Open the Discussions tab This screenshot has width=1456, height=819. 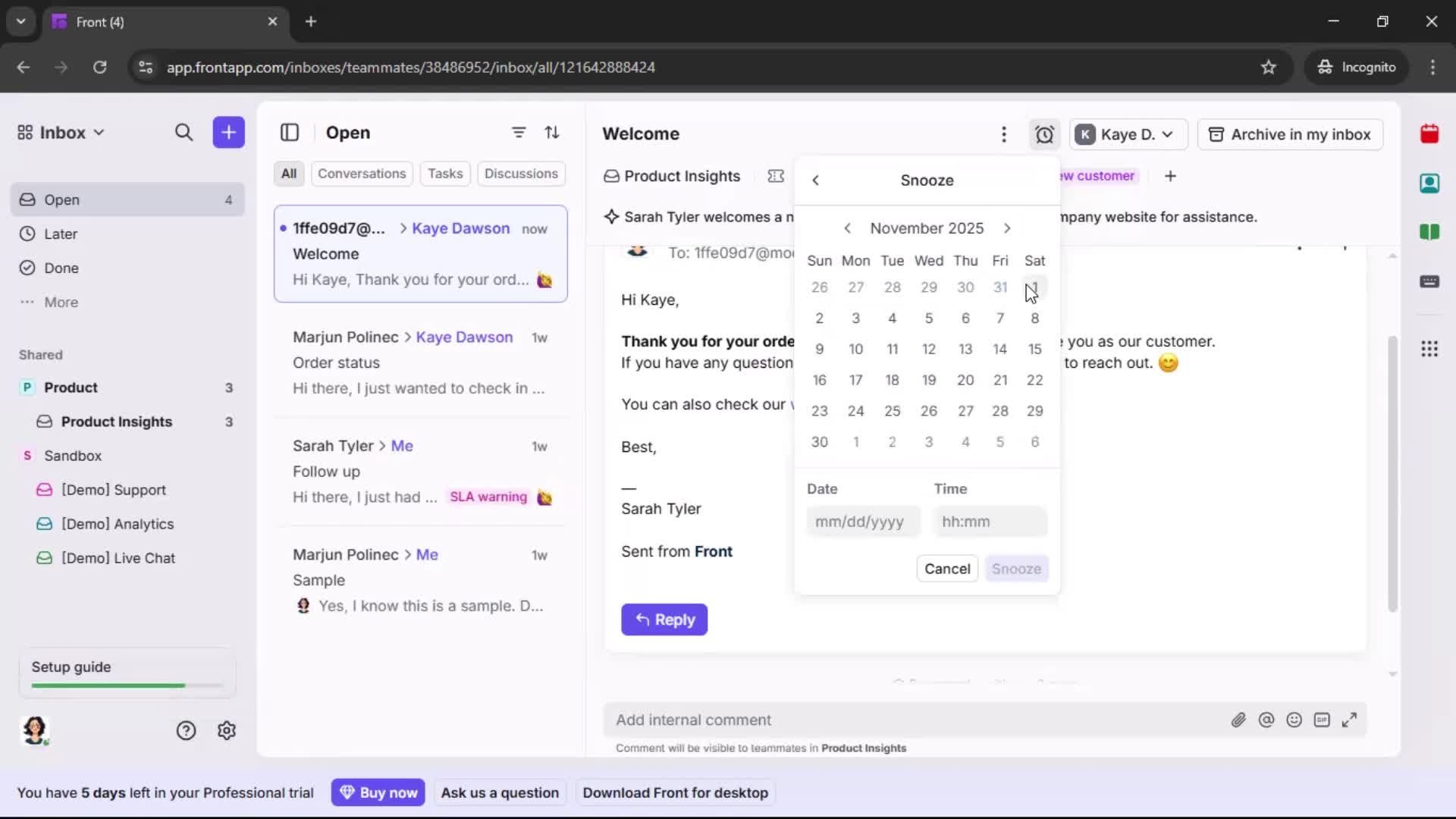coord(522,174)
